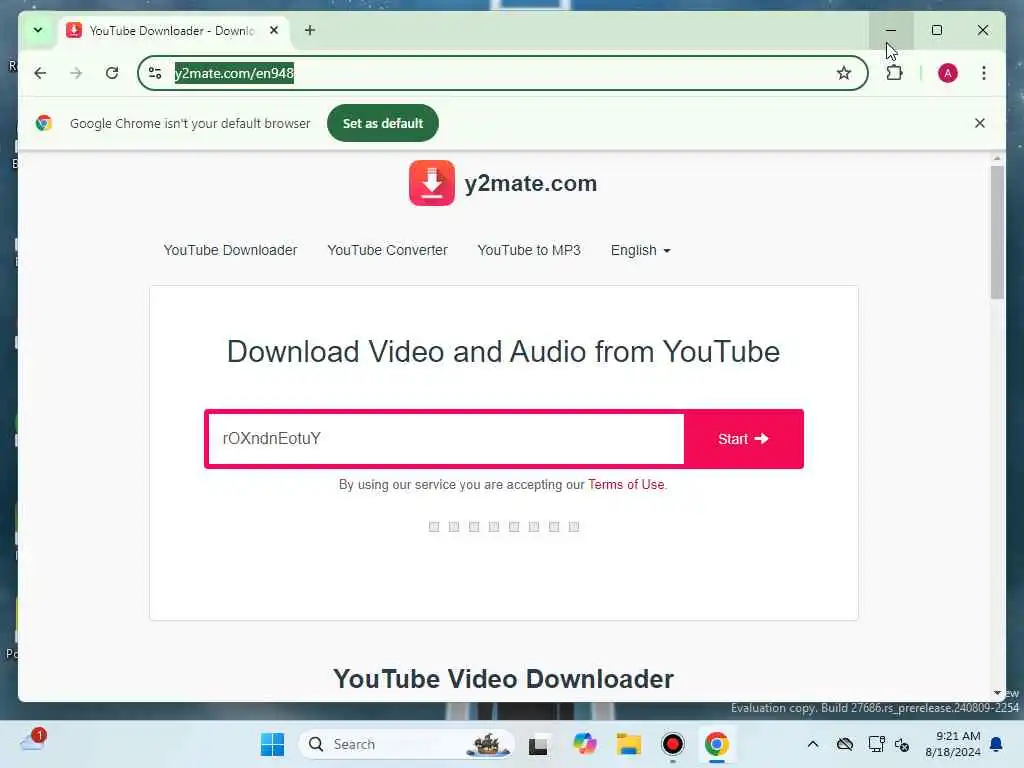Open the Windows Start menu
The height and width of the screenshot is (768, 1024).
[272, 744]
